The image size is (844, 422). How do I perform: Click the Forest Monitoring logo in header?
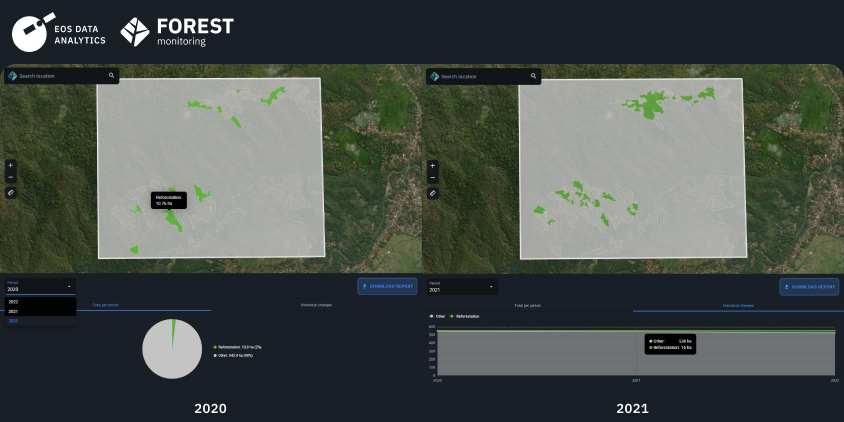coord(135,32)
